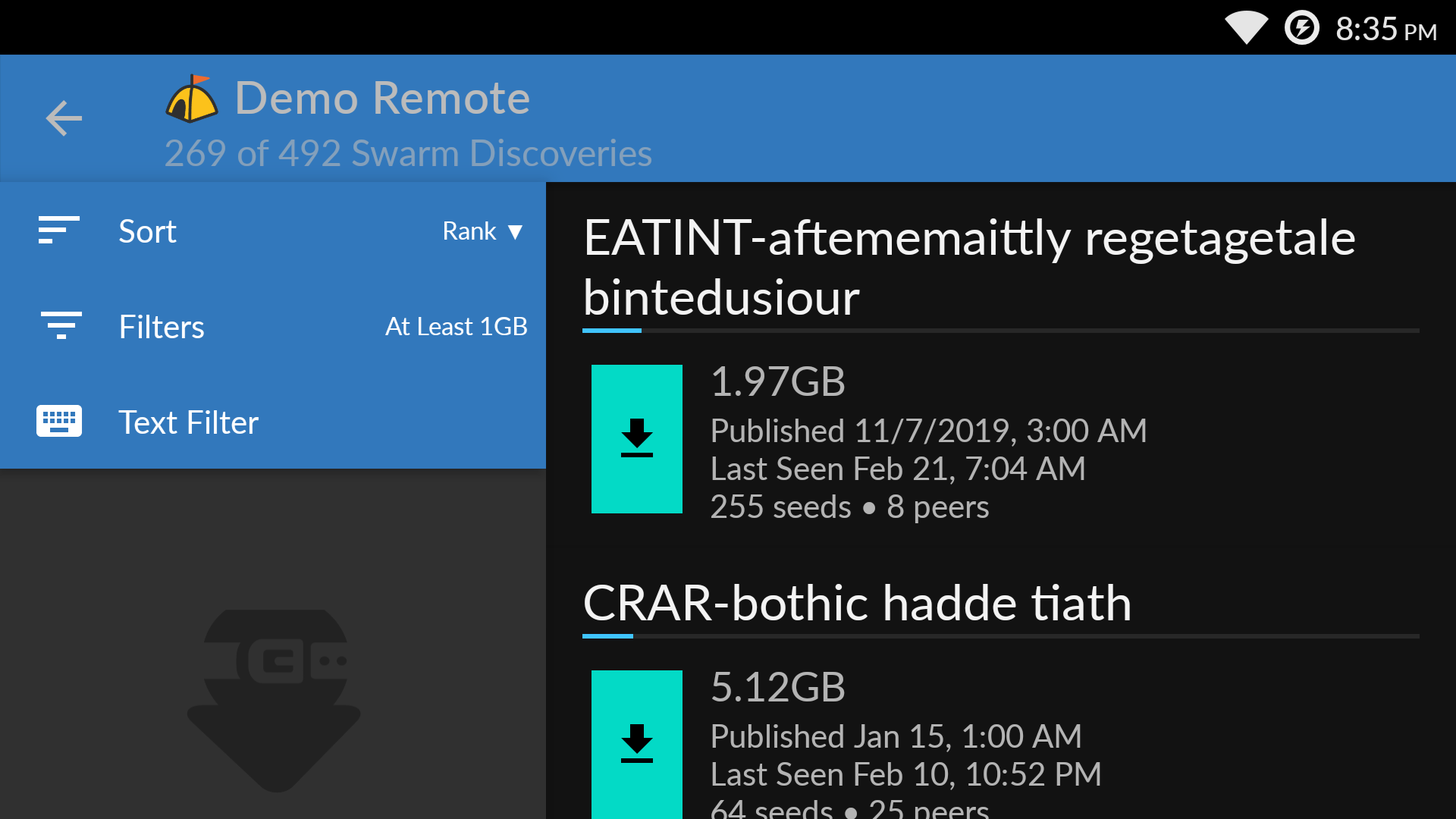Navigate back using the arrow icon
The width and height of the screenshot is (1456, 819).
[x=64, y=118]
